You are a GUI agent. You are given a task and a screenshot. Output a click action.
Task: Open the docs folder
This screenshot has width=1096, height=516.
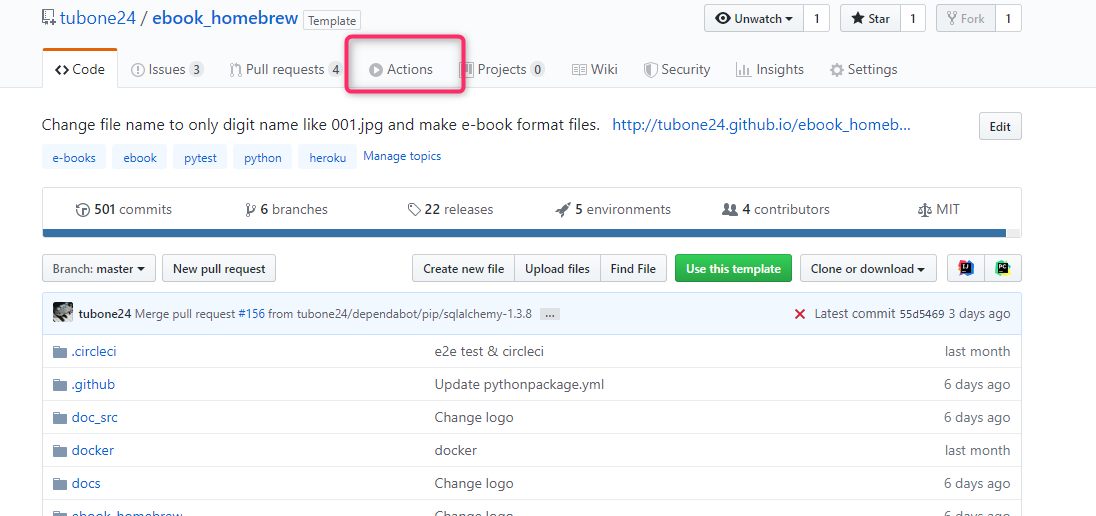[86, 483]
